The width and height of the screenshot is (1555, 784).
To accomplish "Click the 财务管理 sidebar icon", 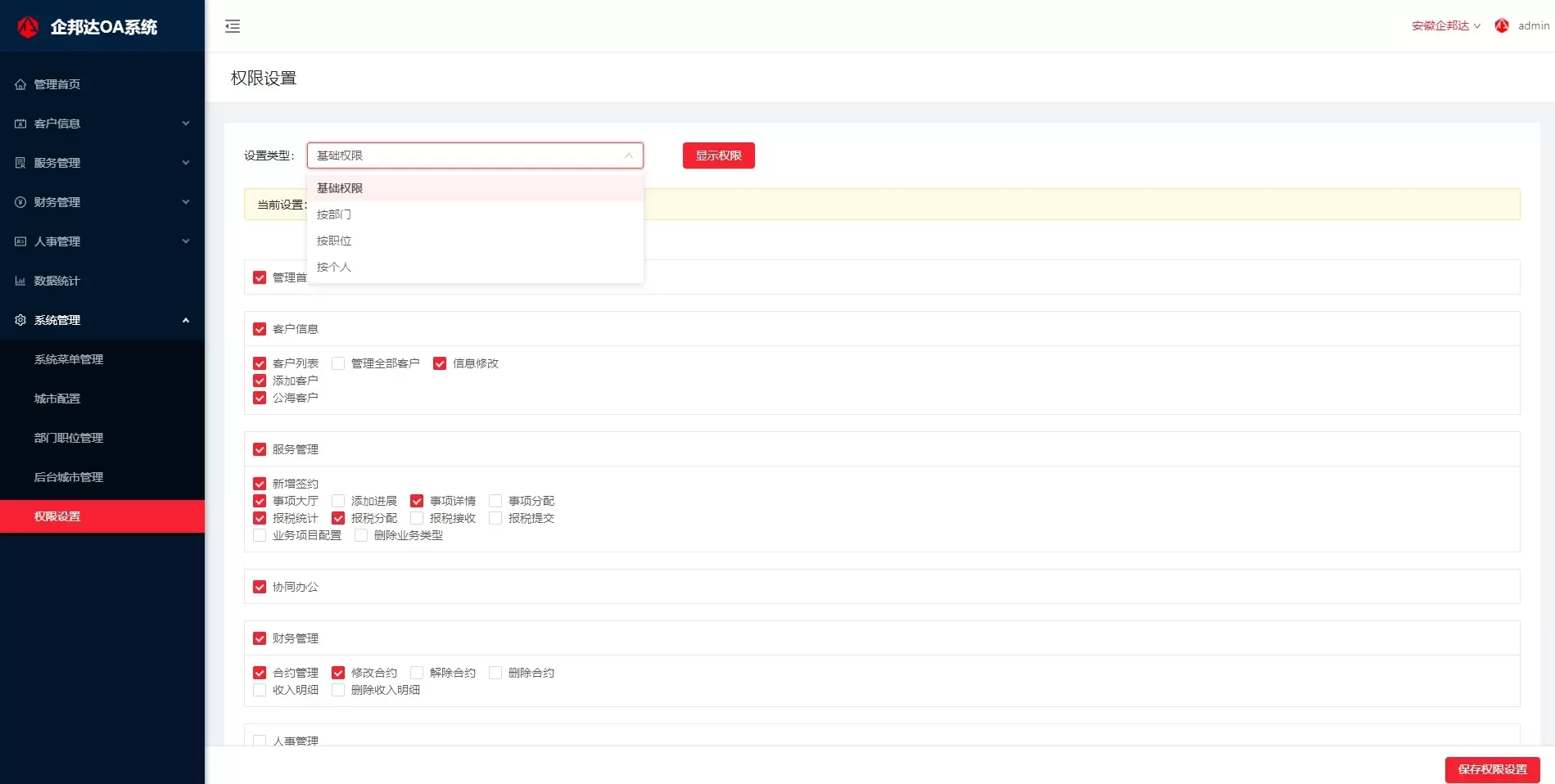I will coord(20,202).
